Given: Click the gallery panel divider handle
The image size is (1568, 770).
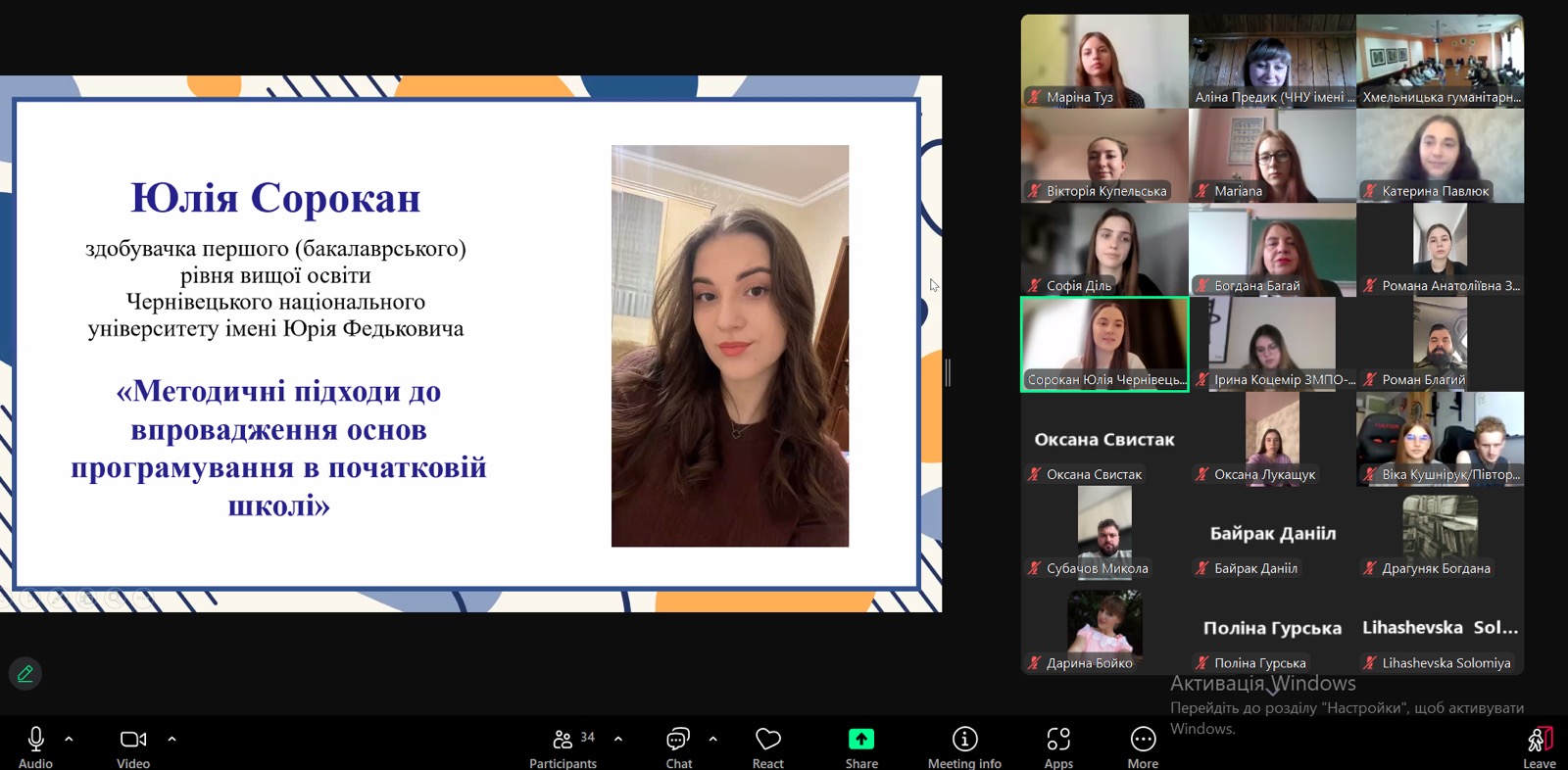Looking at the screenshot, I should [x=948, y=372].
